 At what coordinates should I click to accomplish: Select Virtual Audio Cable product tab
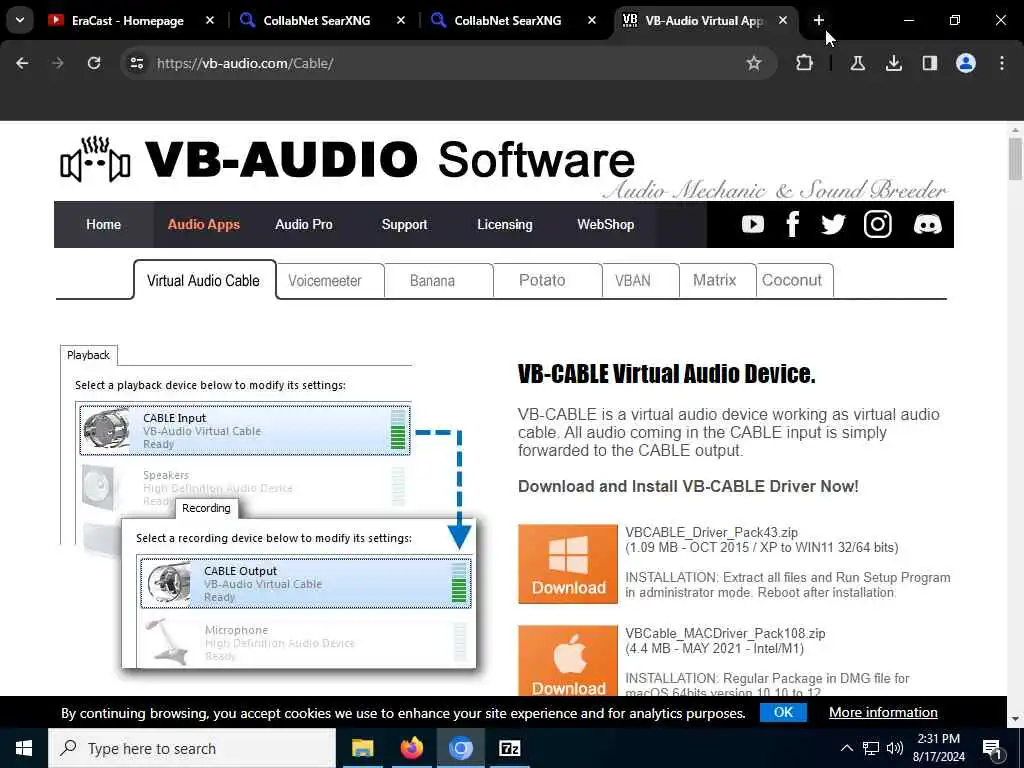click(203, 281)
